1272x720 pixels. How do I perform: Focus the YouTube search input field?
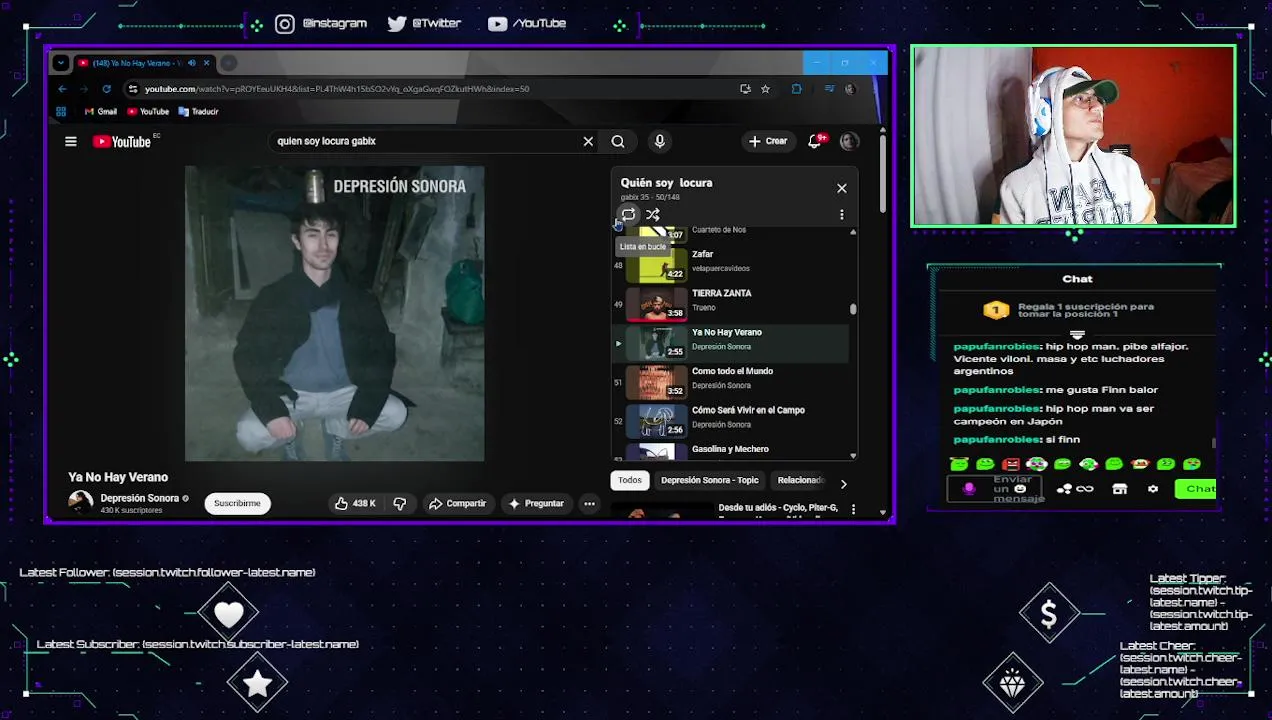(425, 141)
